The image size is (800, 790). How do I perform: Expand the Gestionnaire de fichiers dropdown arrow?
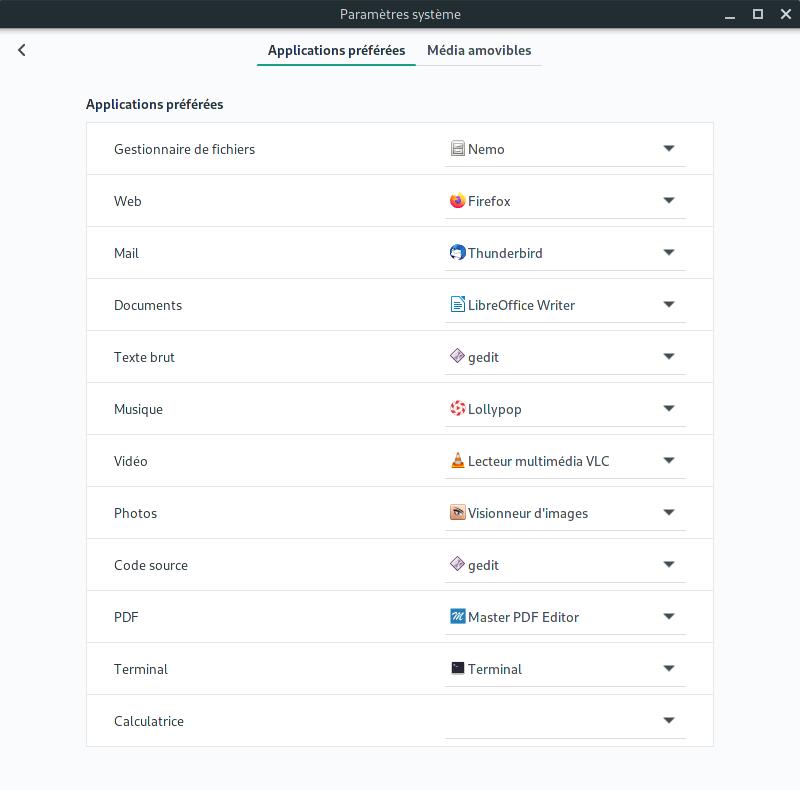(669, 149)
